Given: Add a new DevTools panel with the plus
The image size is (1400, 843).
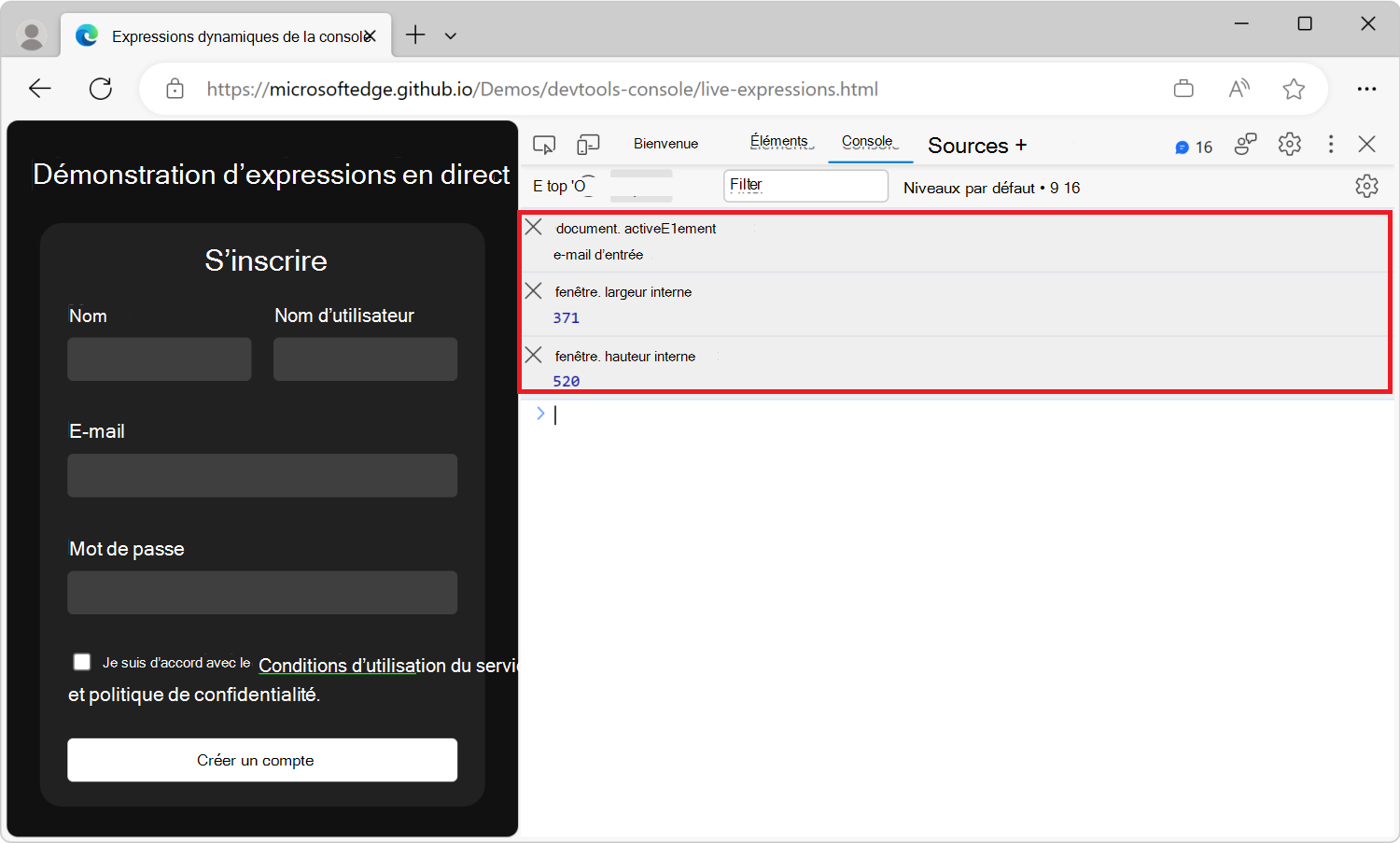Looking at the screenshot, I should tap(1021, 146).
